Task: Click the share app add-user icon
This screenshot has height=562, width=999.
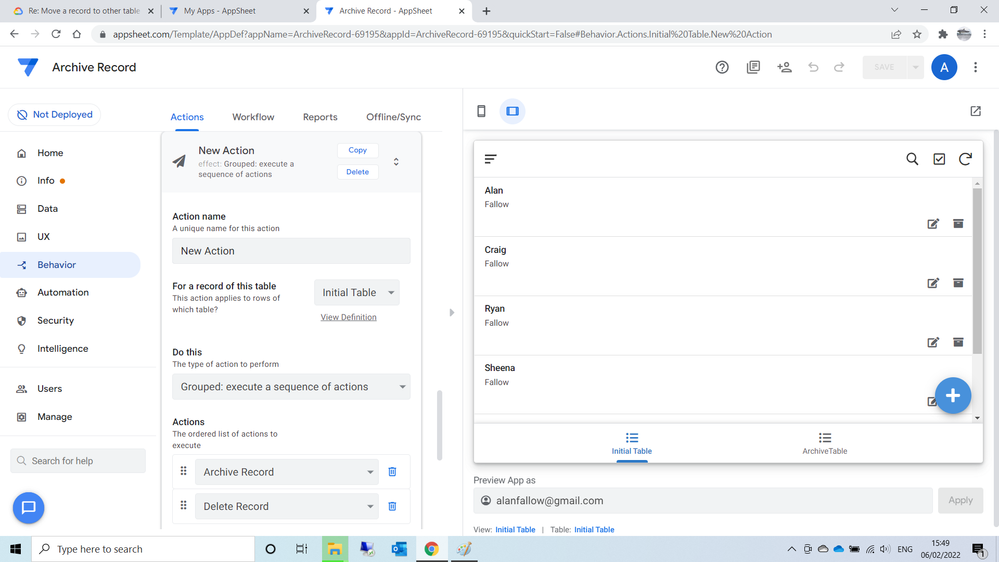Action: (x=784, y=67)
